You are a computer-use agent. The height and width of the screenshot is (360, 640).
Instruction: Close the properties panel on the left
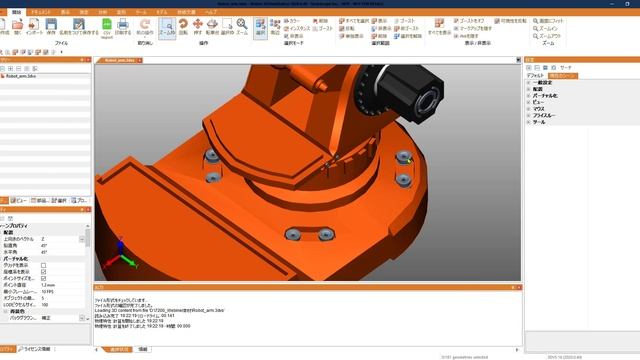88,210
